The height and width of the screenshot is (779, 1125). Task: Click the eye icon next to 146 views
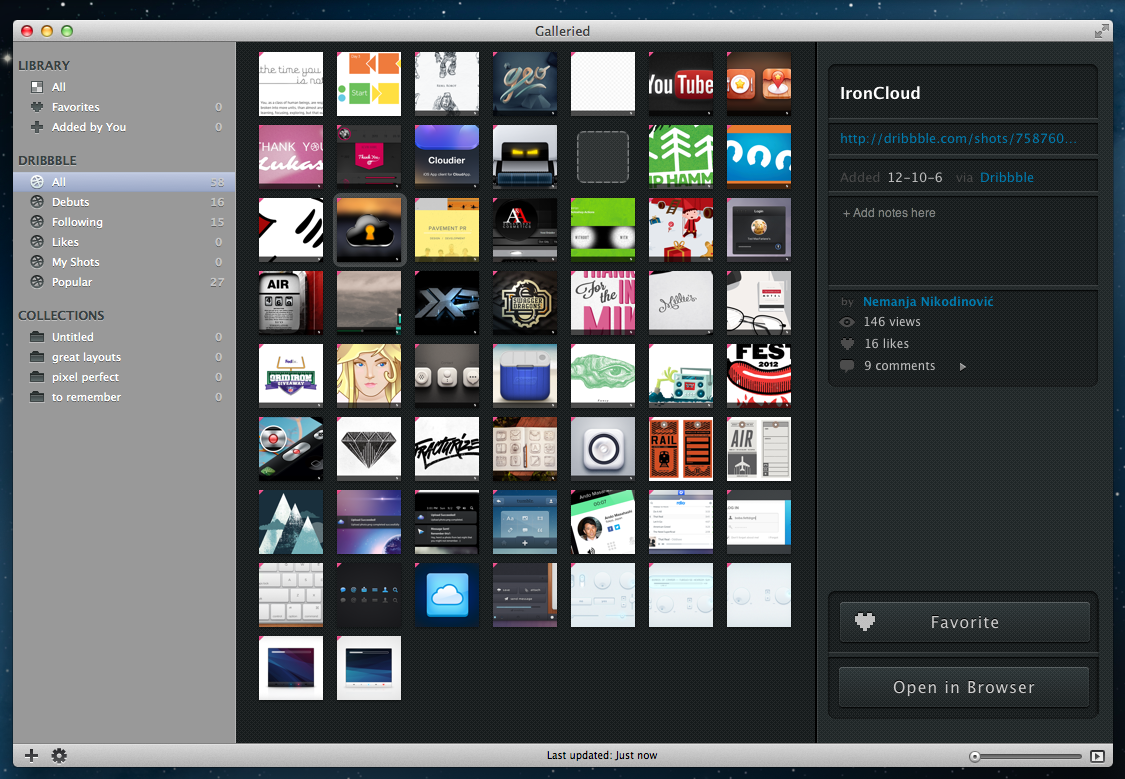click(848, 322)
